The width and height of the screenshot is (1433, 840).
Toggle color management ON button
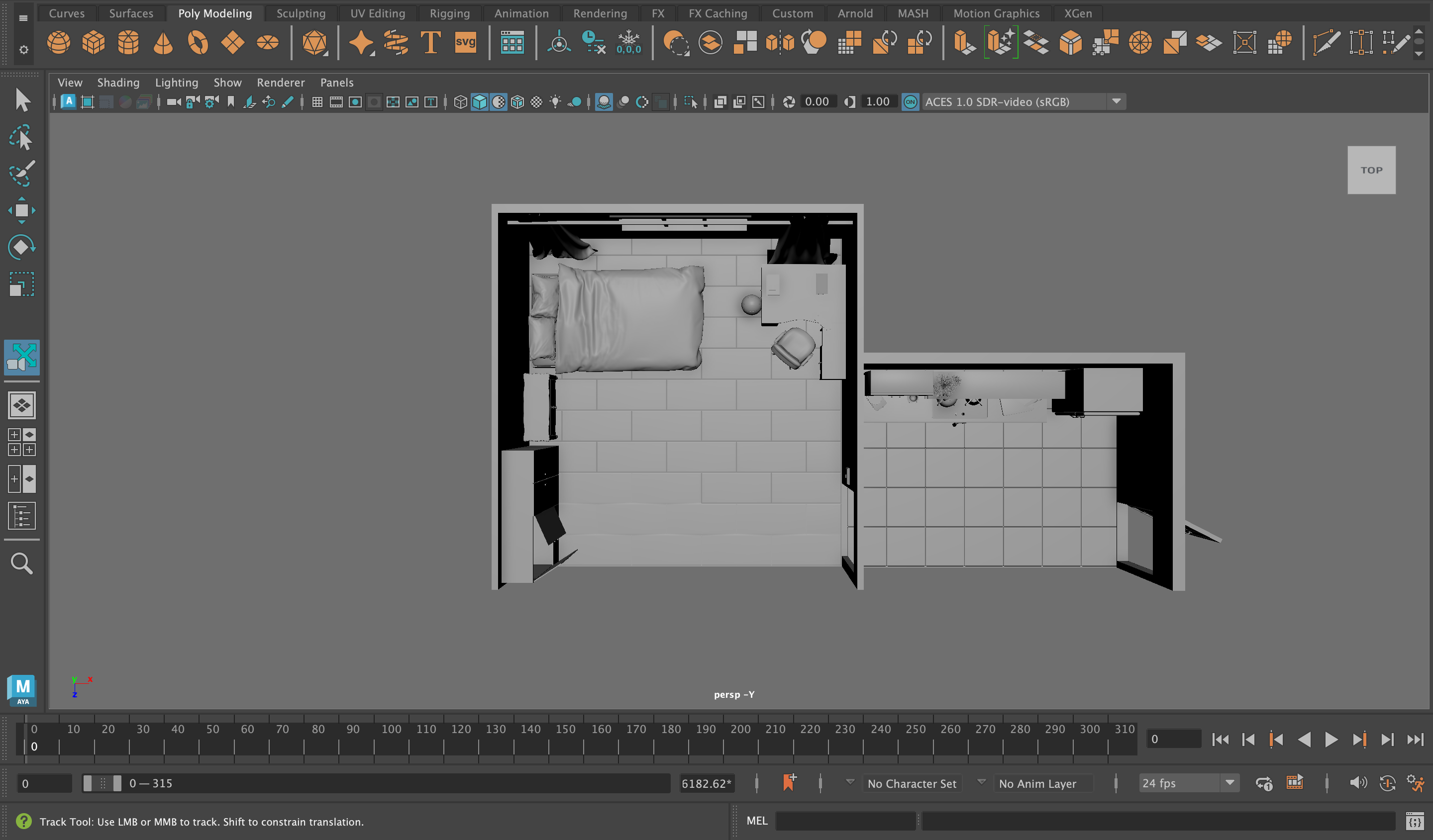pyautogui.click(x=911, y=102)
